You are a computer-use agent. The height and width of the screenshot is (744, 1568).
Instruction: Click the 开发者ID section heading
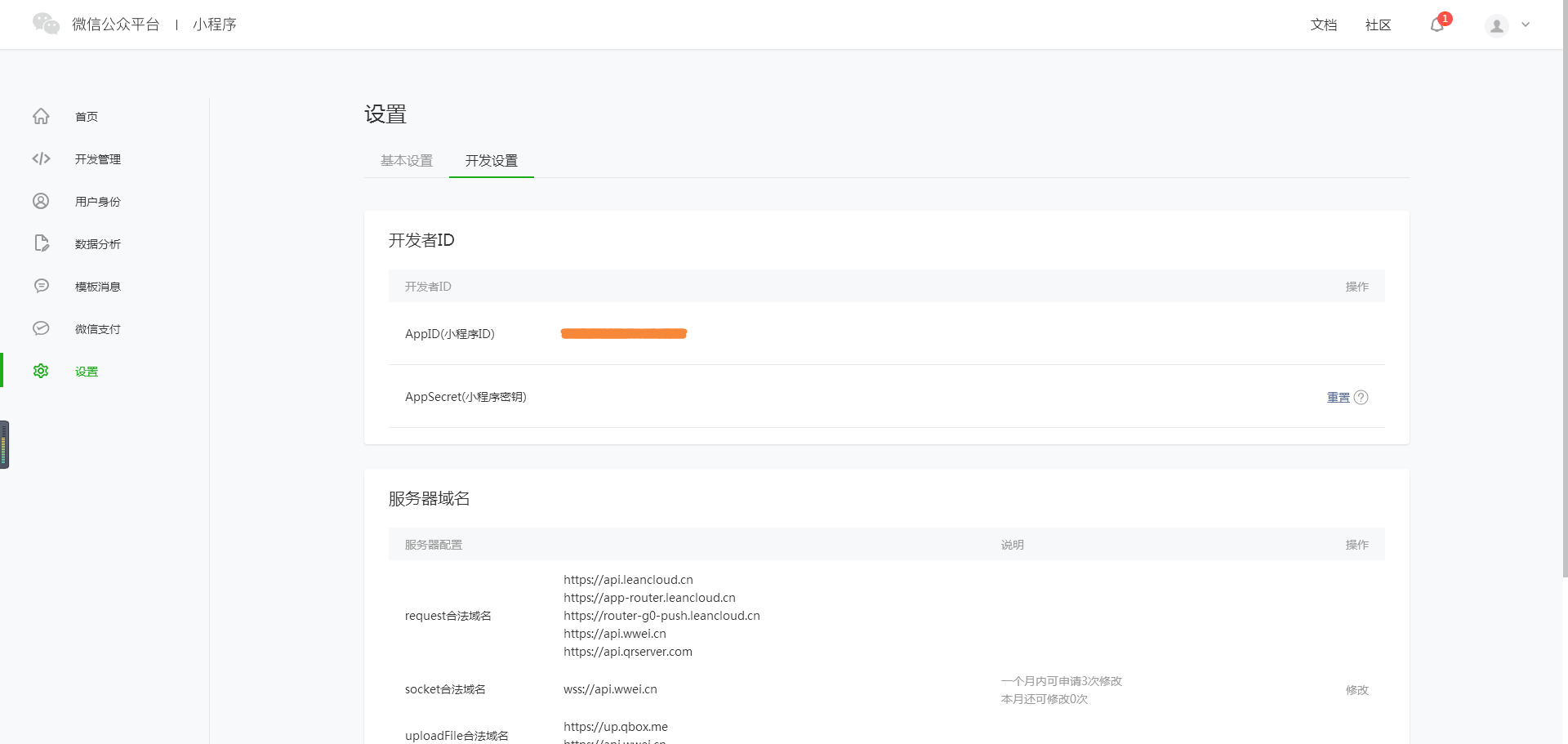coord(421,240)
